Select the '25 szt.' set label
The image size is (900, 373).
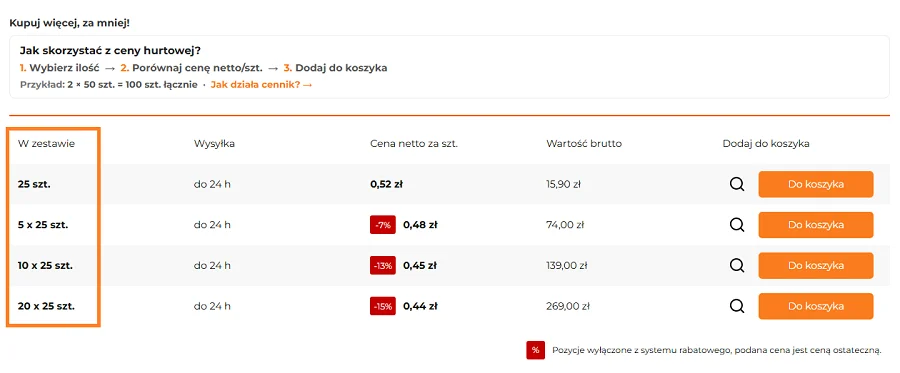[34, 185]
